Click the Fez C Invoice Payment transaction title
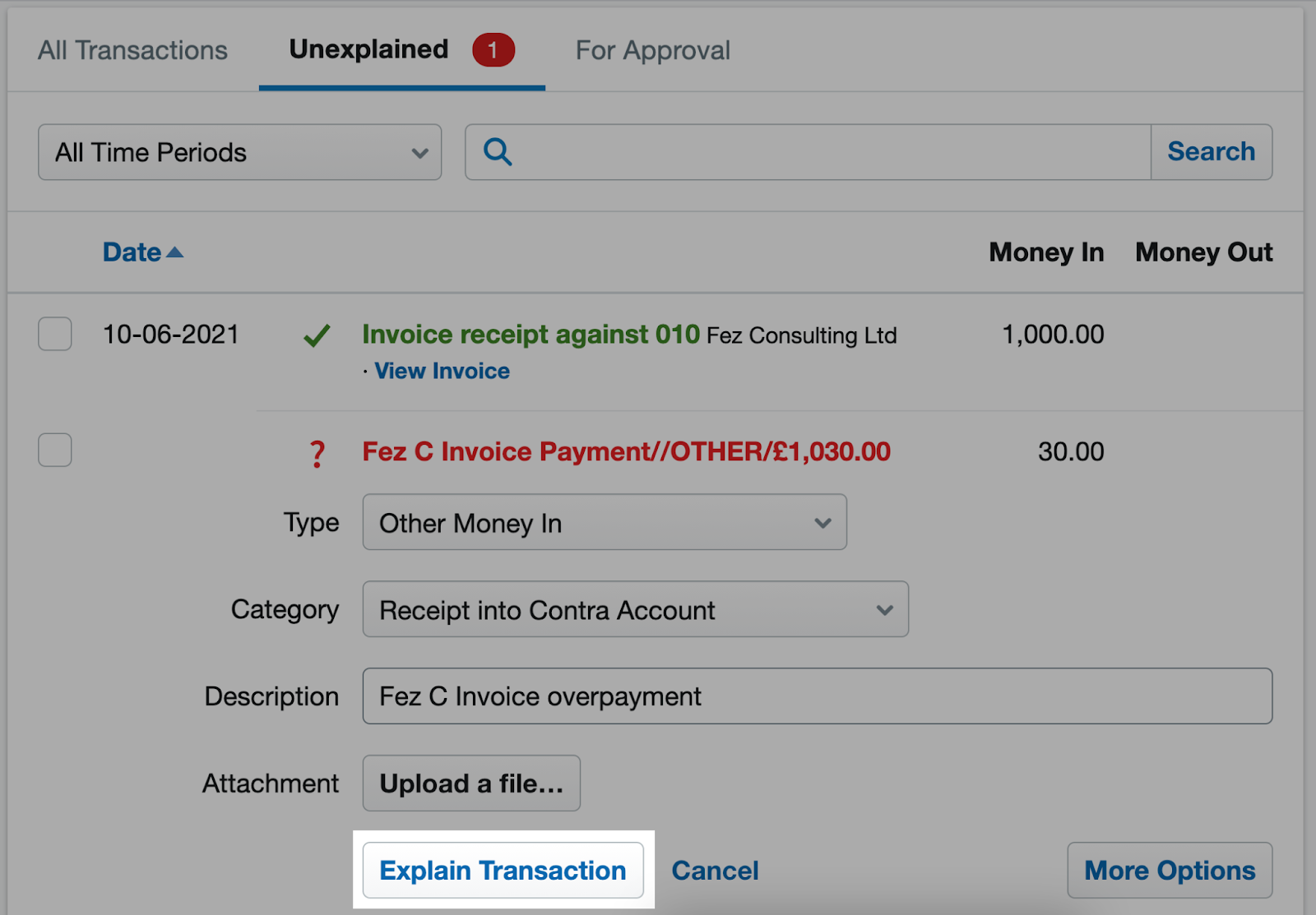Viewport: 1316px width, 915px height. tap(627, 451)
